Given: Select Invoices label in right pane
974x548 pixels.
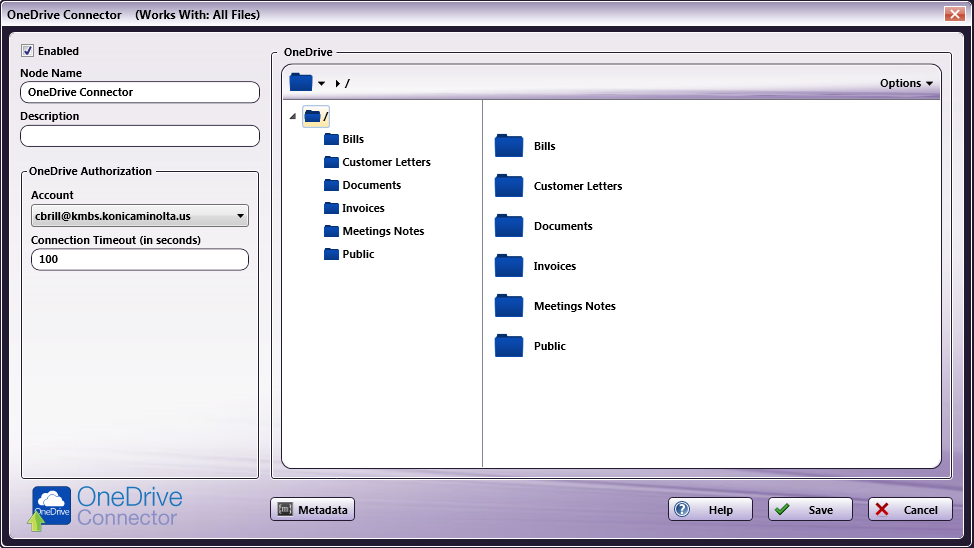Looking at the screenshot, I should [555, 266].
